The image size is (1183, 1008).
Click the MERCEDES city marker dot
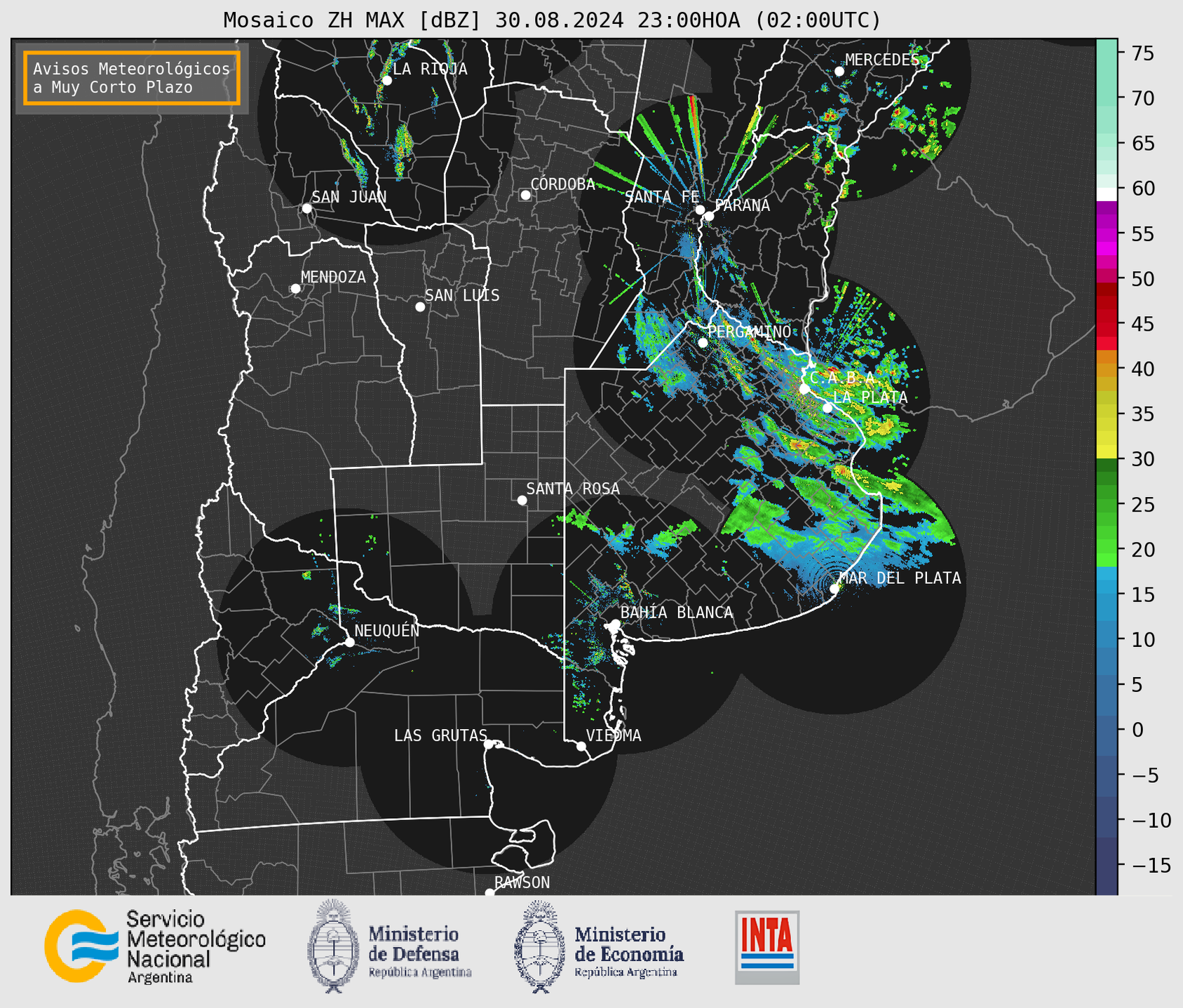click(x=839, y=71)
